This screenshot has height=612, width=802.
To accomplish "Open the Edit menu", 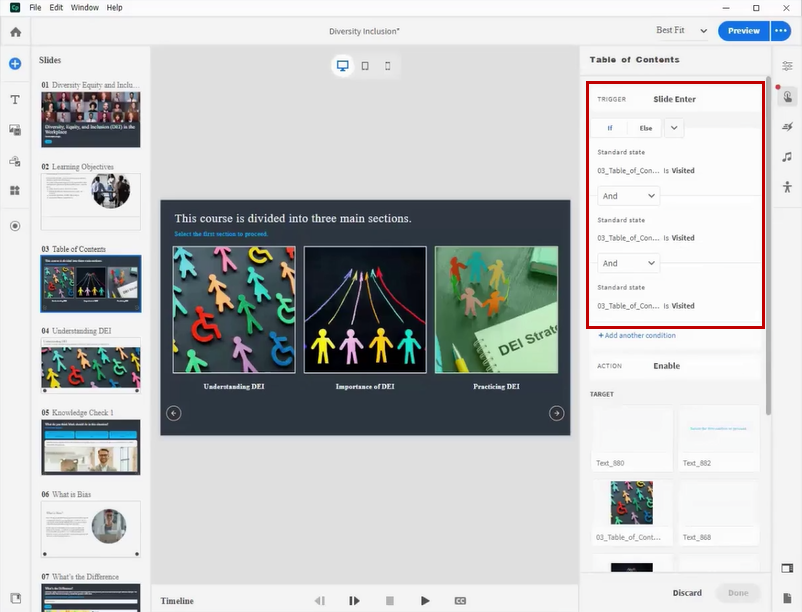I will 56,7.
